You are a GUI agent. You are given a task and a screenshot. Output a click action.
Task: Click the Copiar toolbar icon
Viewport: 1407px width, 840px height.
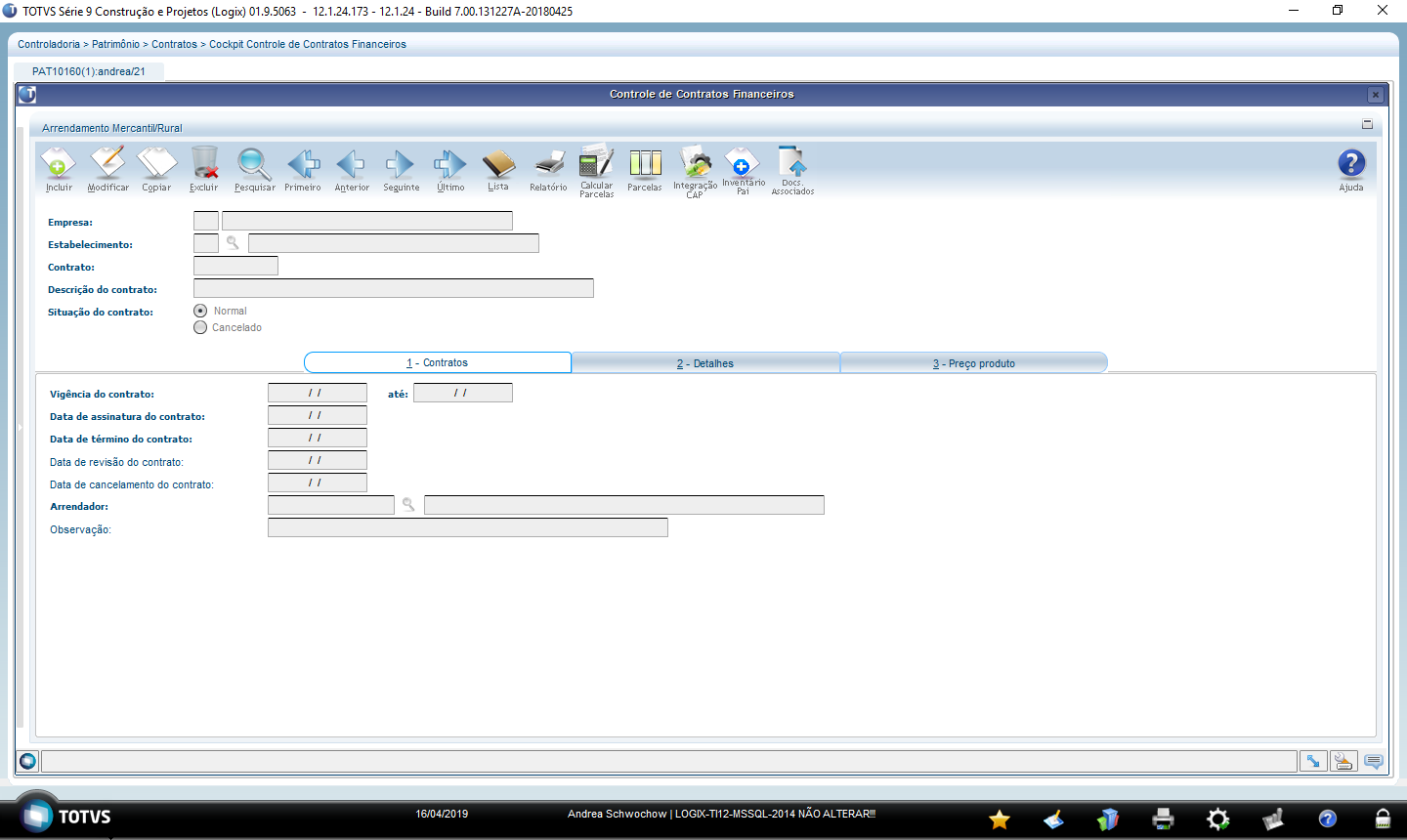click(156, 163)
